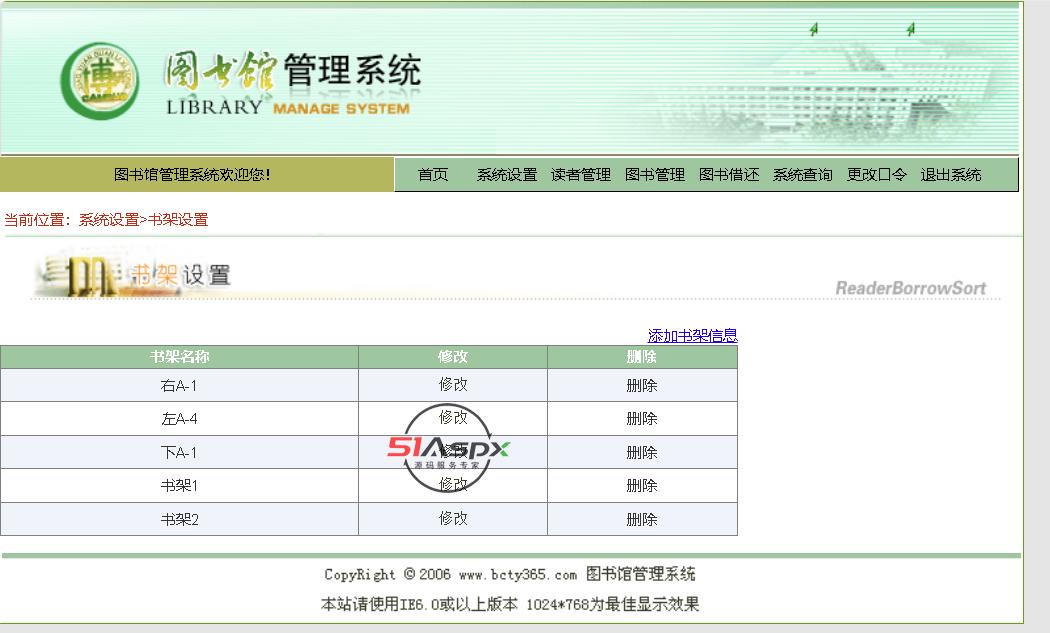The height and width of the screenshot is (633, 1050).
Task: Open the 首页 menu item
Action: pyautogui.click(x=433, y=175)
